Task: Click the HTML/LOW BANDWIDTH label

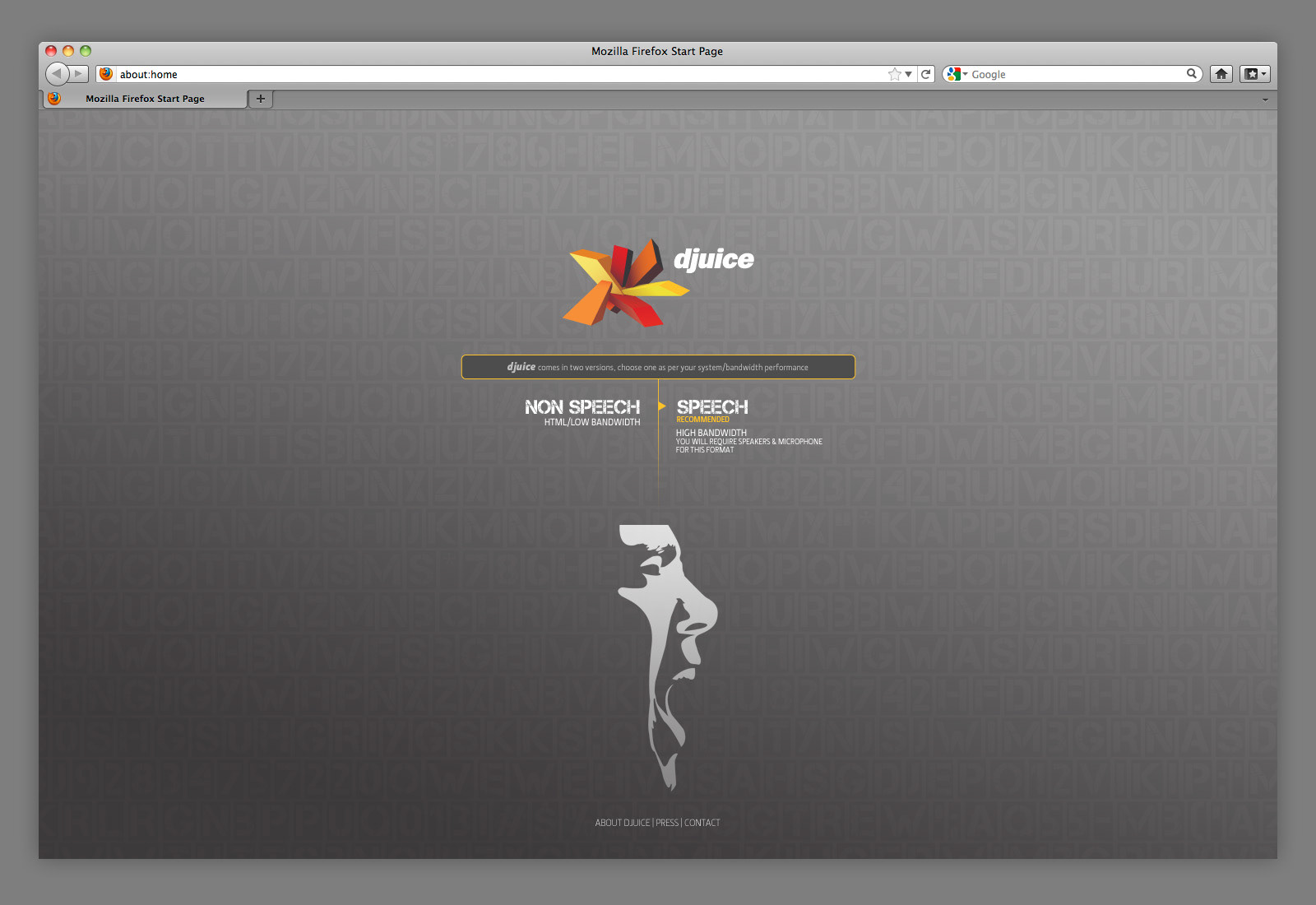Action: [592, 422]
